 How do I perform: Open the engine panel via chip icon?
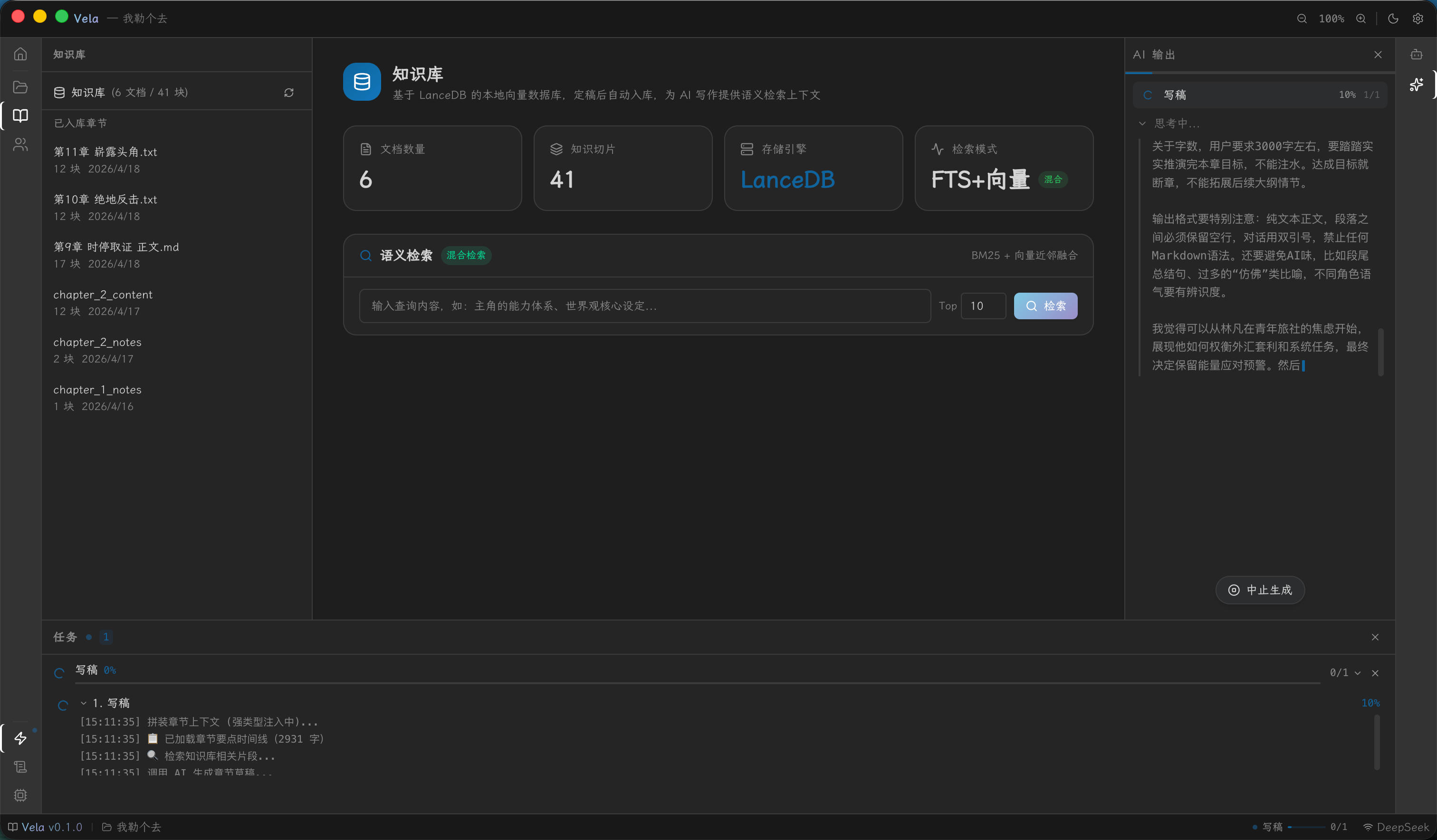[x=20, y=795]
